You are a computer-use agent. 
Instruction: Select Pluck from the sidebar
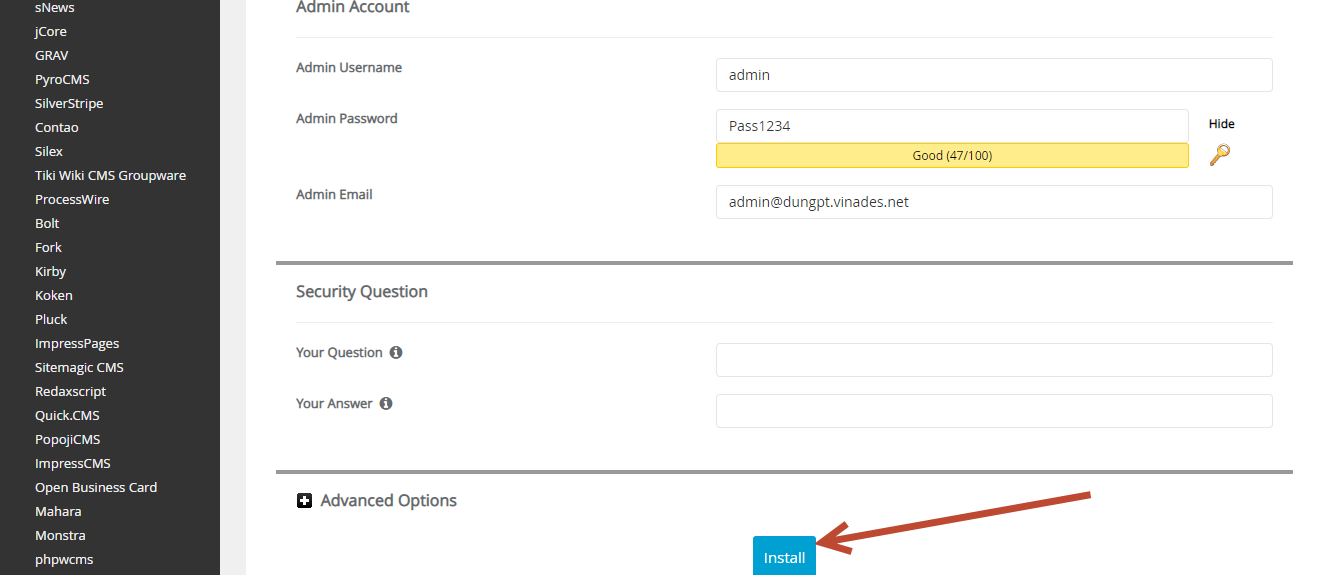[x=51, y=320]
